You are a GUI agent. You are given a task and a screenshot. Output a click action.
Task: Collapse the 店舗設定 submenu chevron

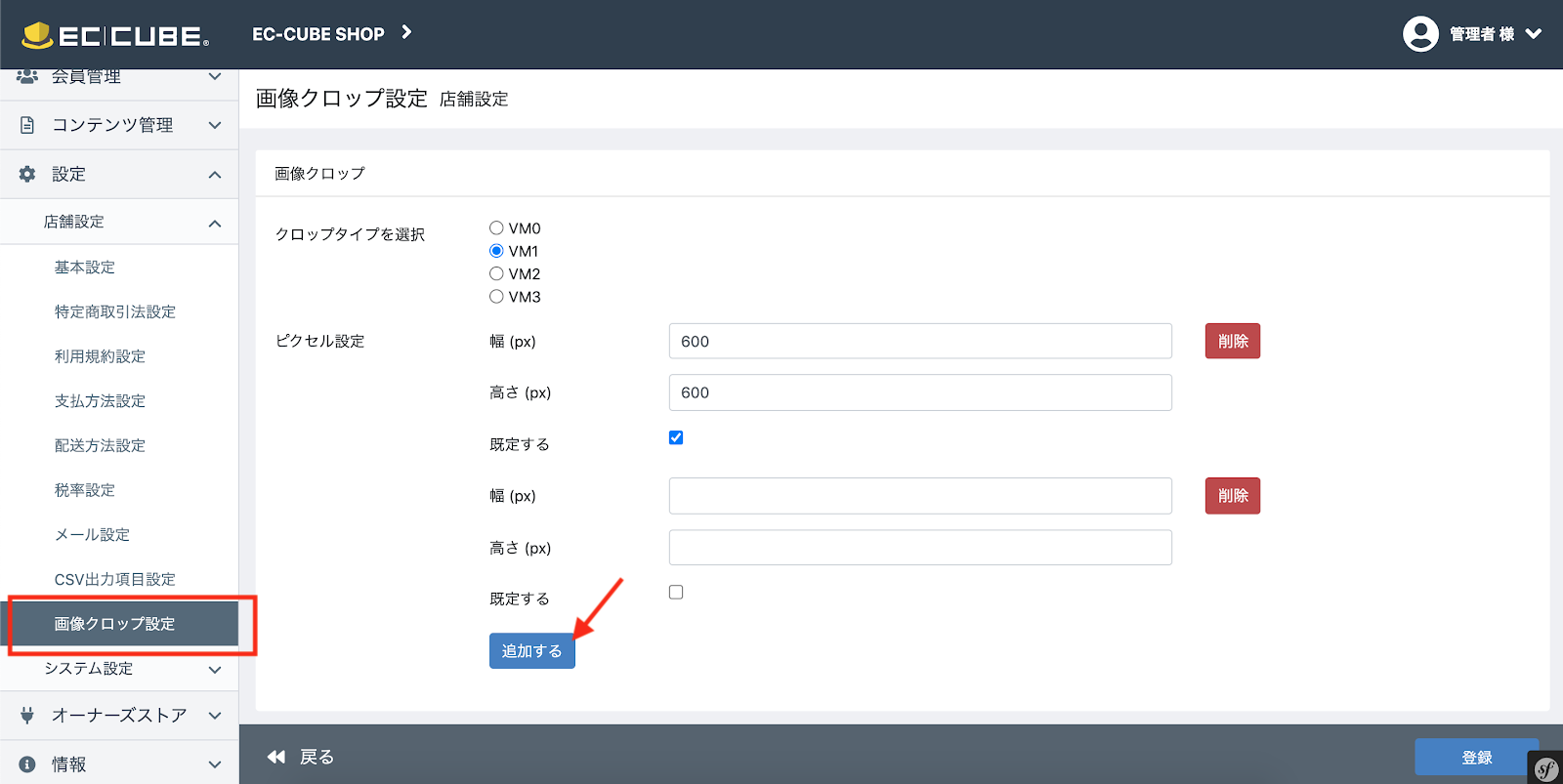215,224
